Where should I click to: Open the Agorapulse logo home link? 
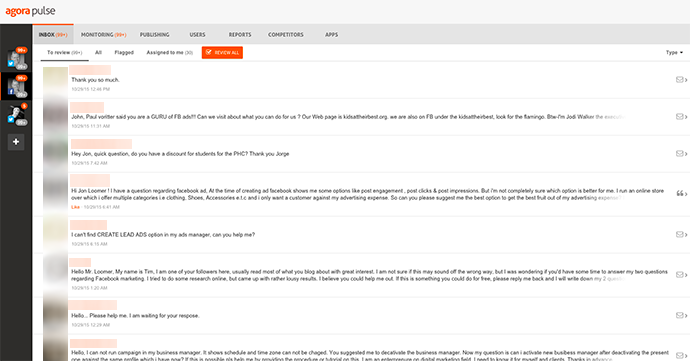tap(30, 11)
